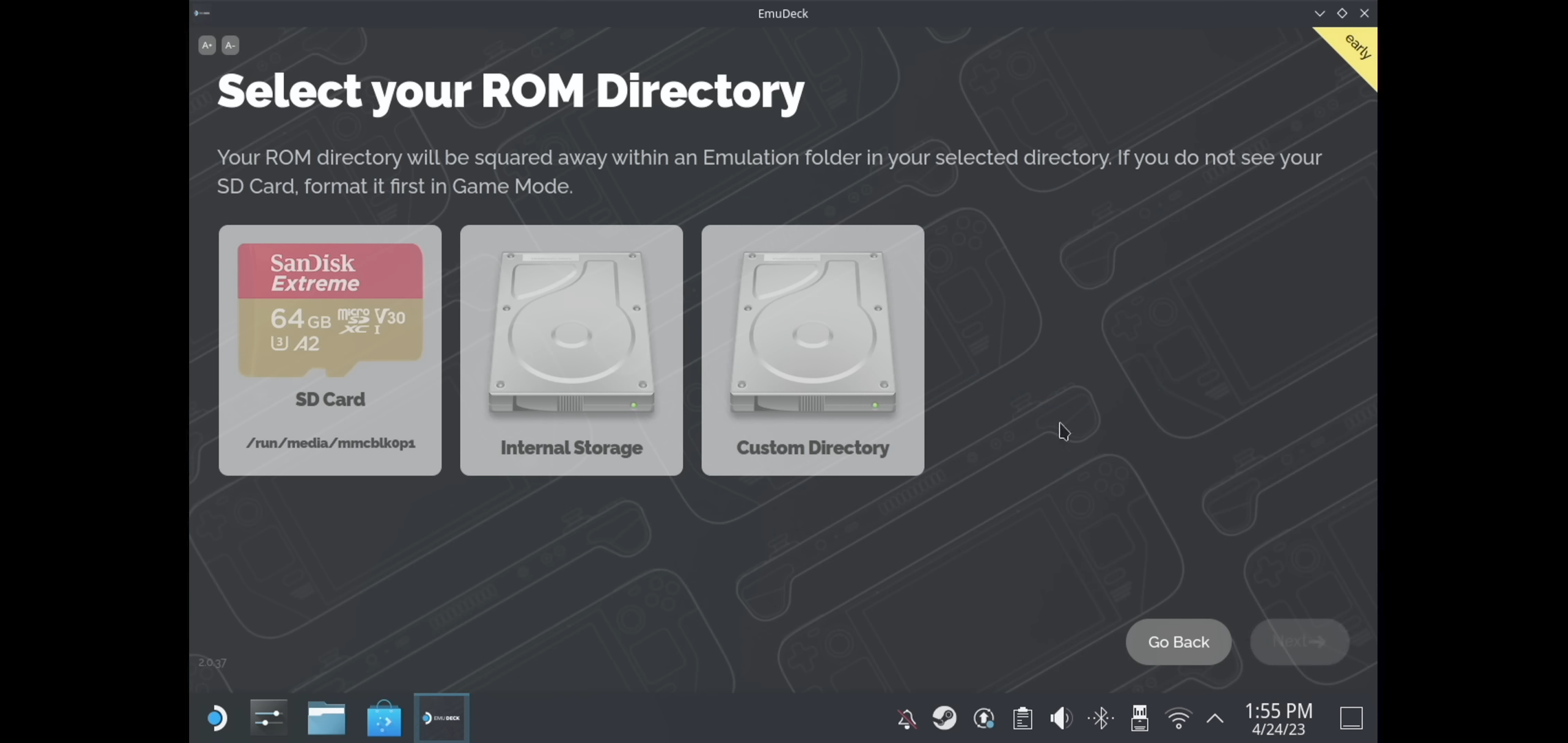
Task: Open the clipboard manager in the tray
Action: (x=1022, y=718)
